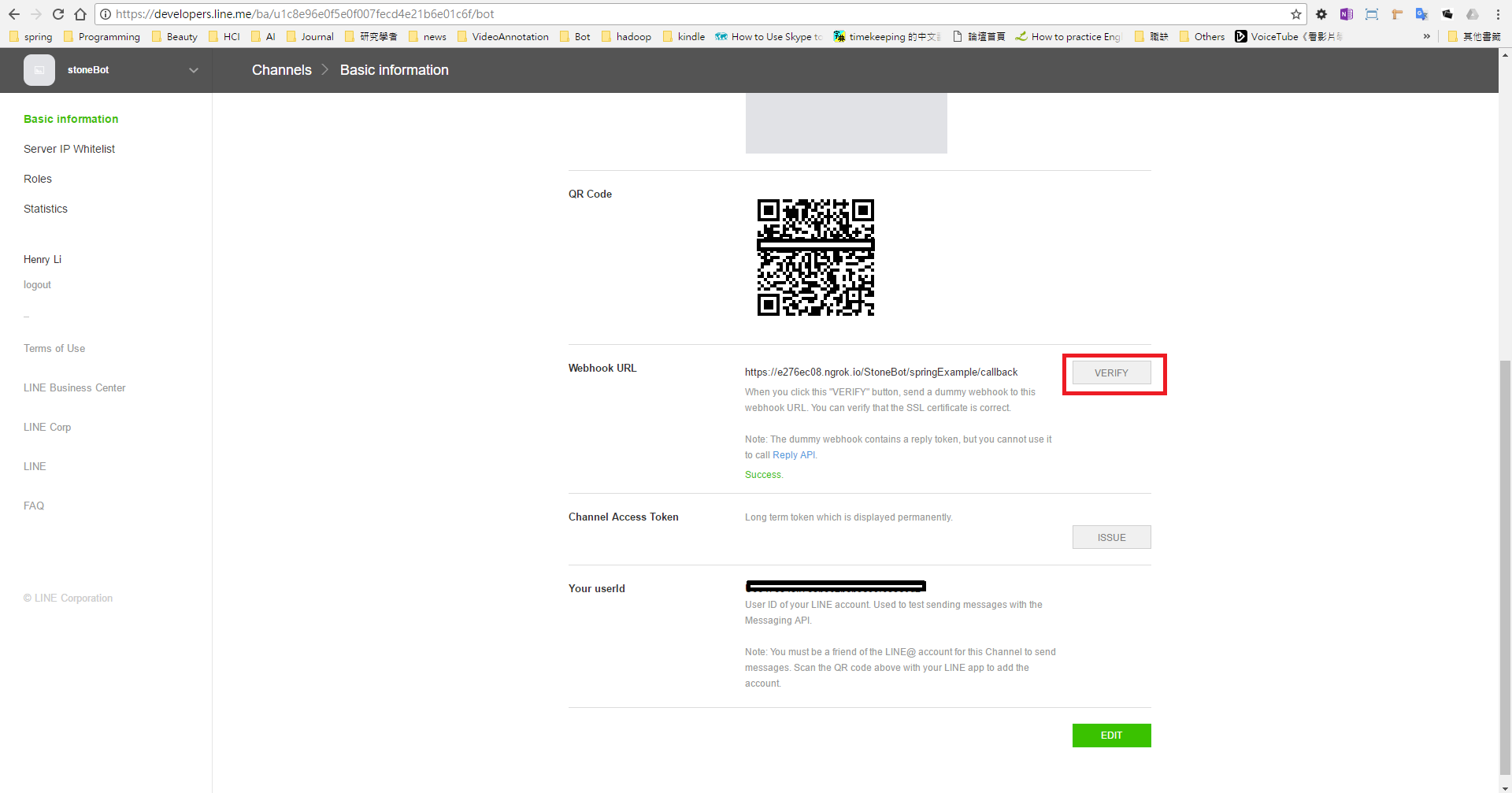The image size is (1512, 793).
Task: Bookmark this page with the star icon
Action: [x=1296, y=14]
